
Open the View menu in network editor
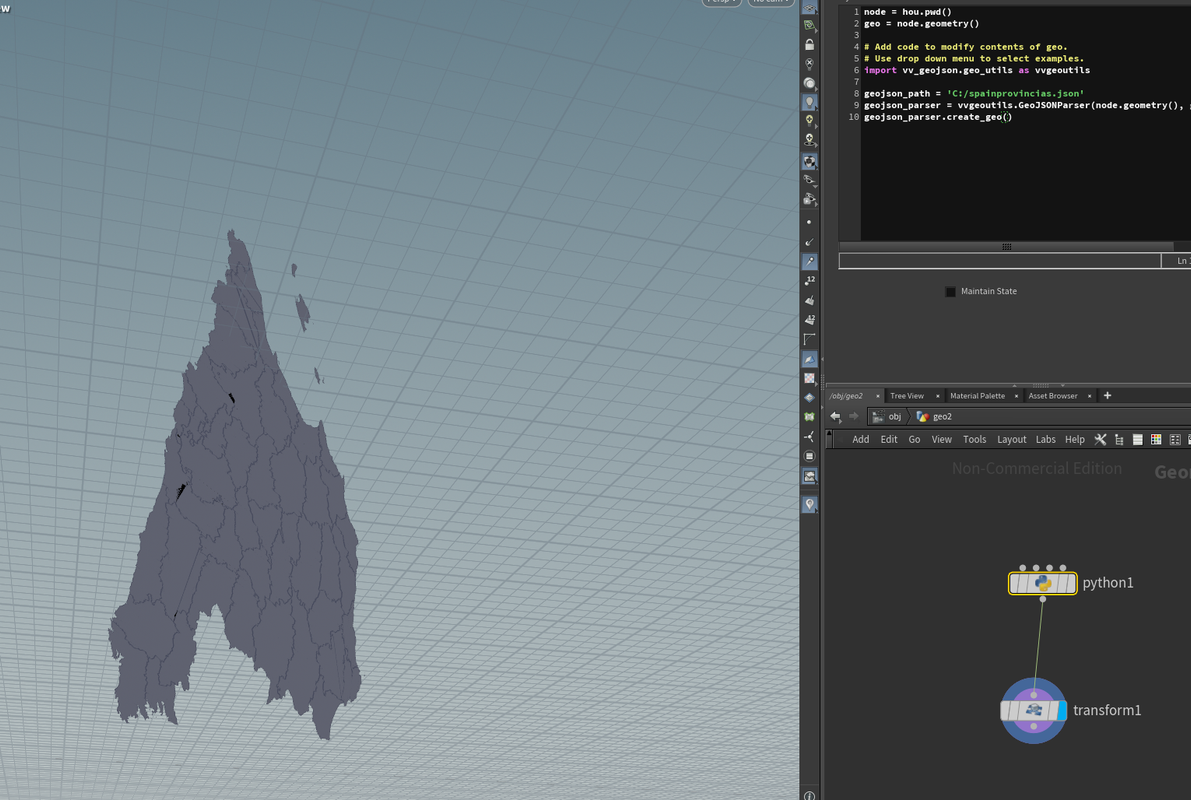click(x=942, y=440)
